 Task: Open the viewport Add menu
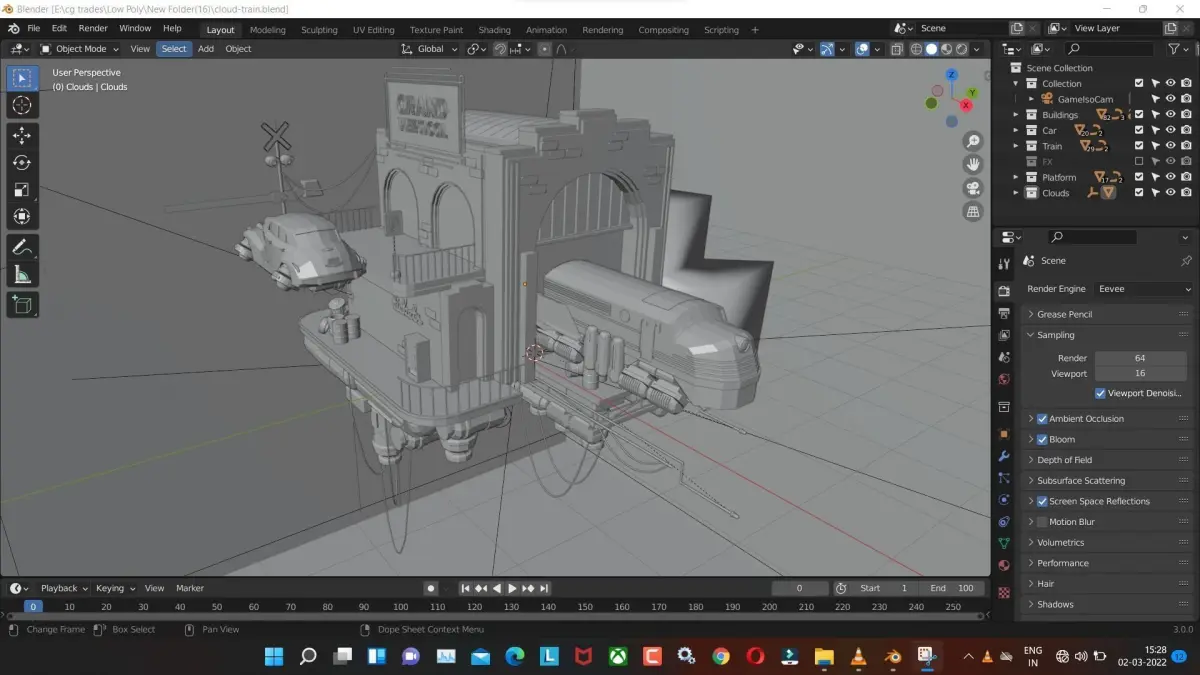click(x=206, y=49)
